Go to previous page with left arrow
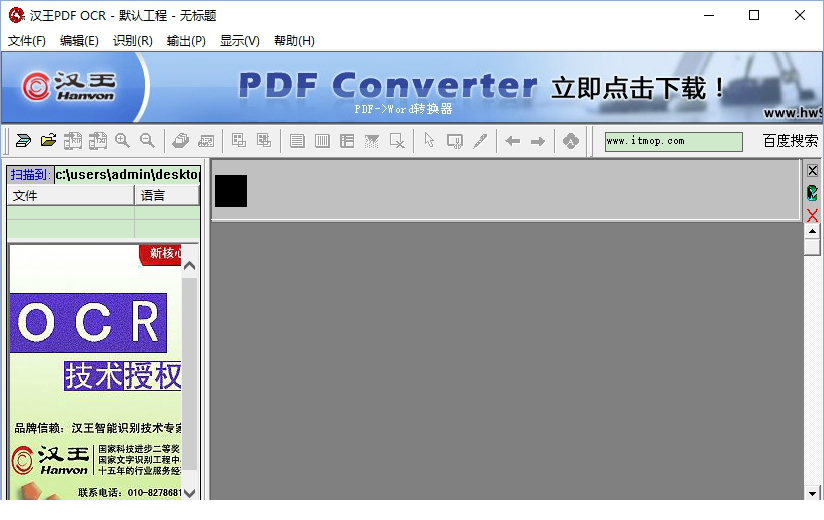 click(512, 141)
